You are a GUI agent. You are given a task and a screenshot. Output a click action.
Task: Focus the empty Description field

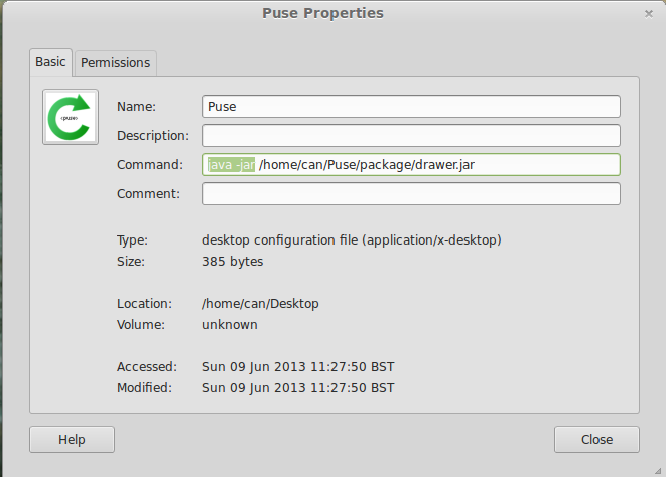click(x=411, y=135)
